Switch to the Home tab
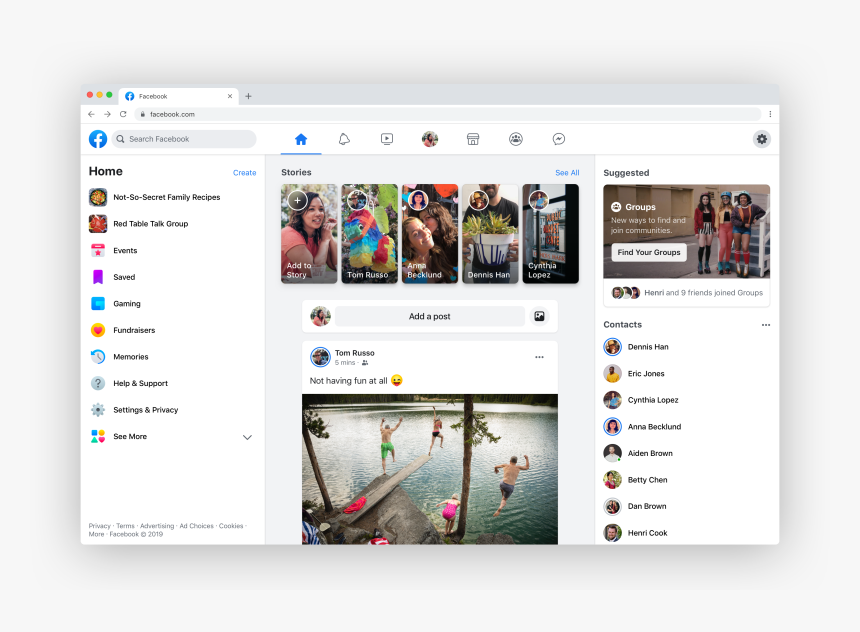 pos(301,139)
